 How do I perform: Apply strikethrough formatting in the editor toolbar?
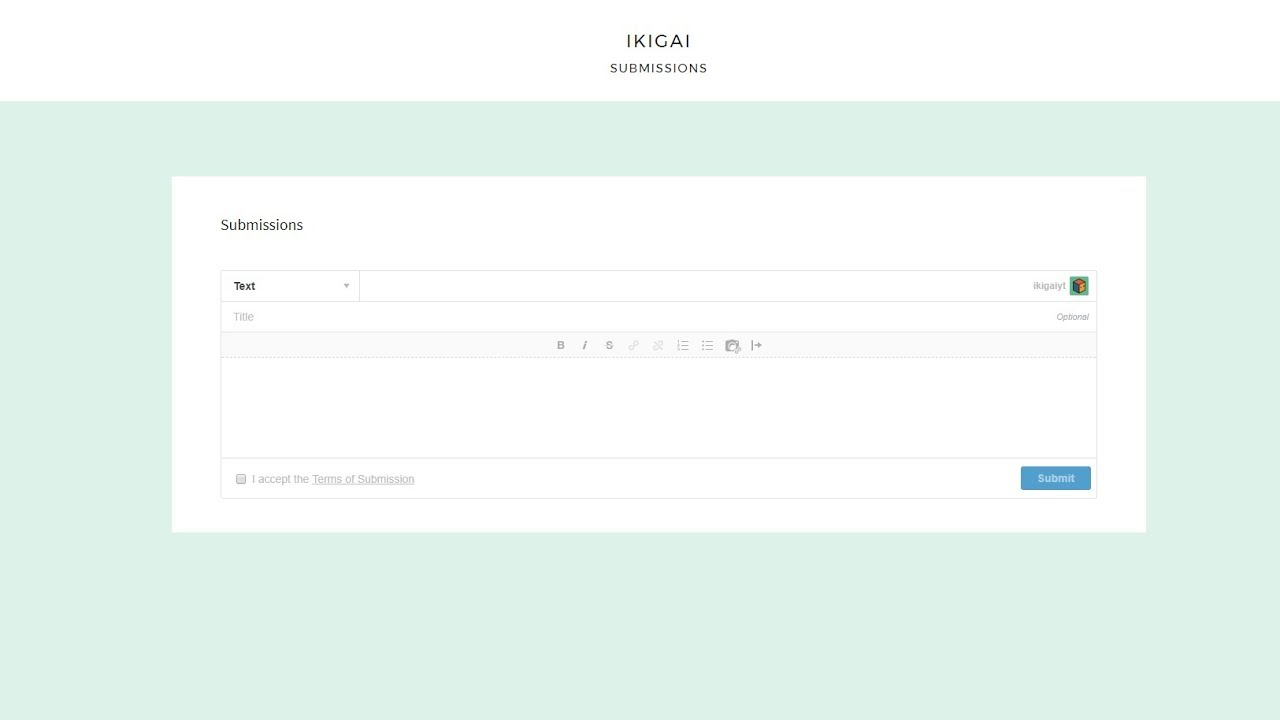pyautogui.click(x=609, y=345)
